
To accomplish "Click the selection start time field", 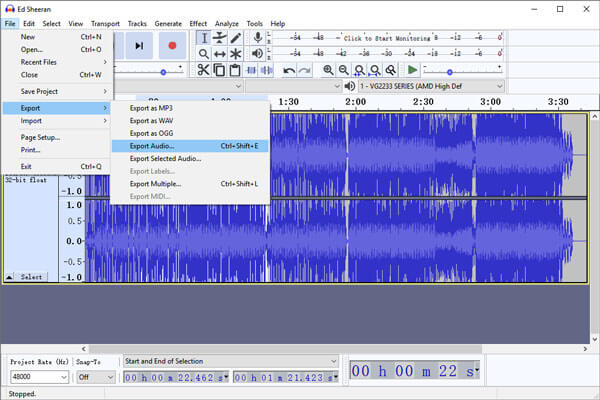I will [x=176, y=377].
